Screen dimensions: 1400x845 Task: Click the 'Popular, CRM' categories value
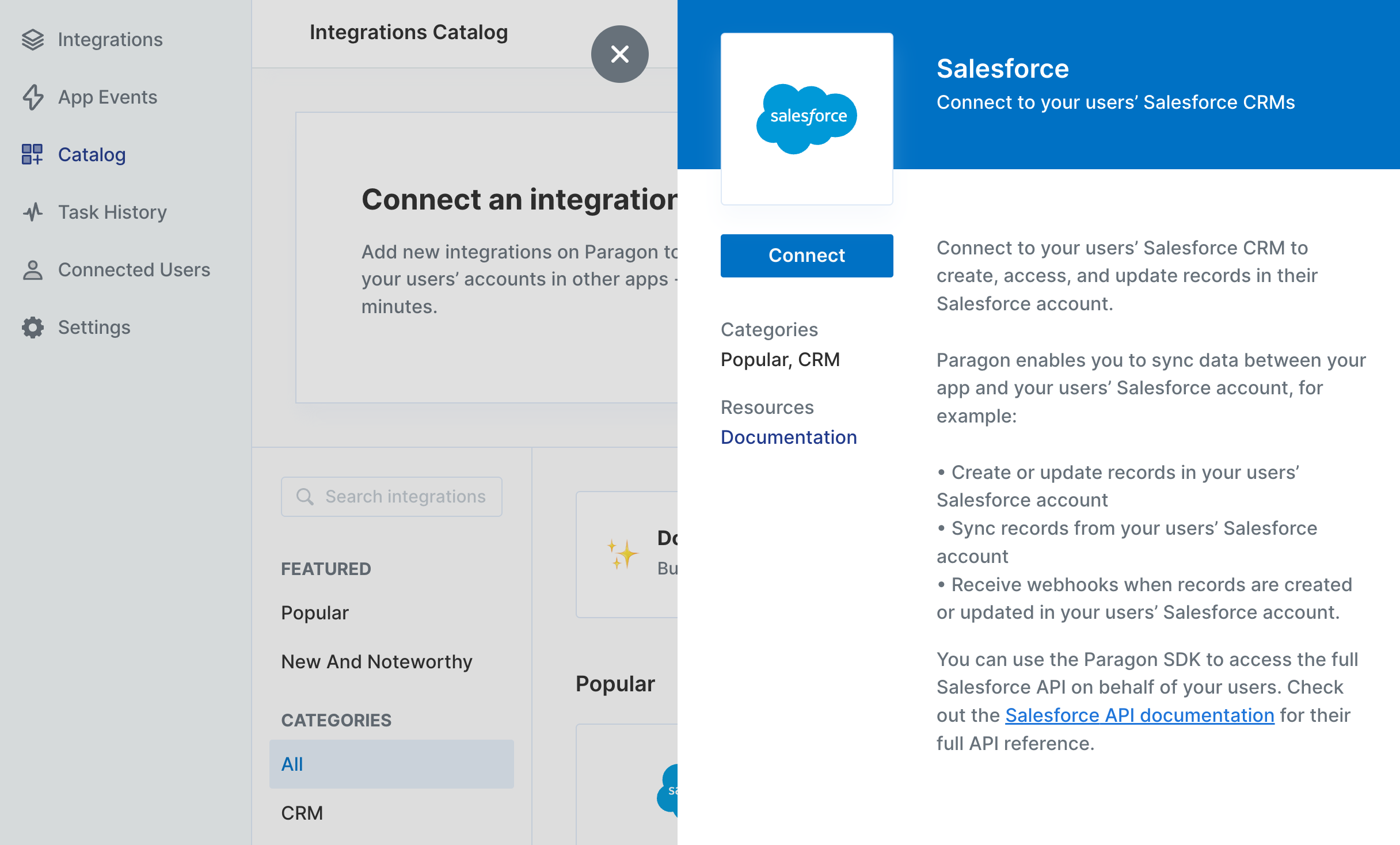780,360
